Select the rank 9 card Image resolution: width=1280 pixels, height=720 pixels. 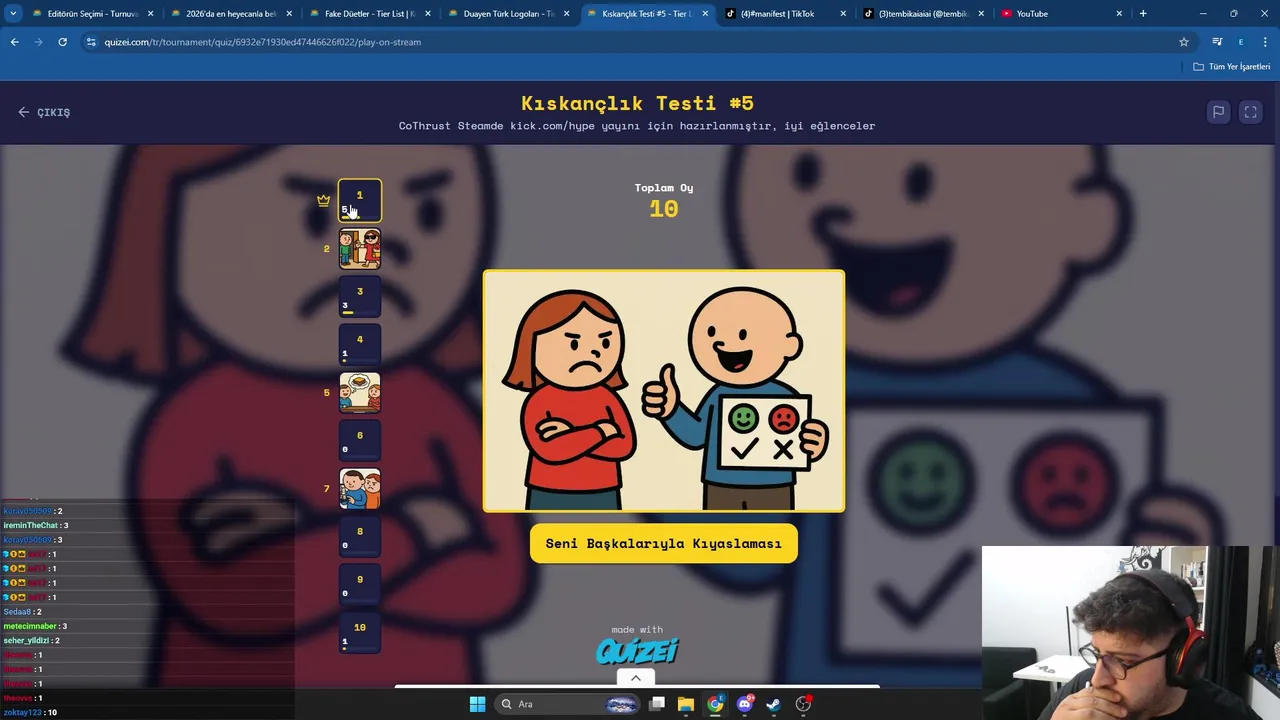360,584
